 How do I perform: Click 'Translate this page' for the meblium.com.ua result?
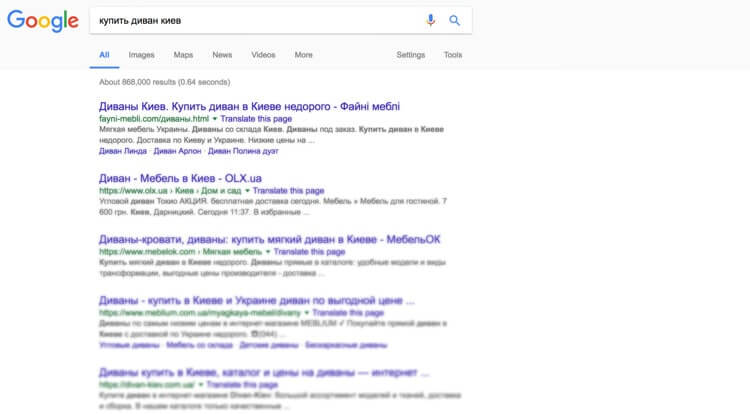(x=348, y=313)
